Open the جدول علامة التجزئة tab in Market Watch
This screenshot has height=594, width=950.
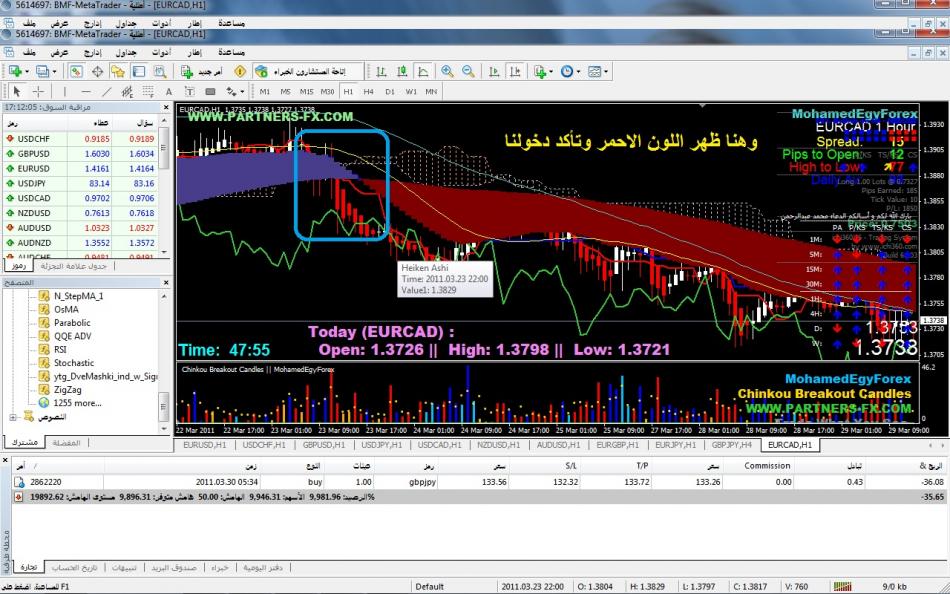tap(74, 266)
